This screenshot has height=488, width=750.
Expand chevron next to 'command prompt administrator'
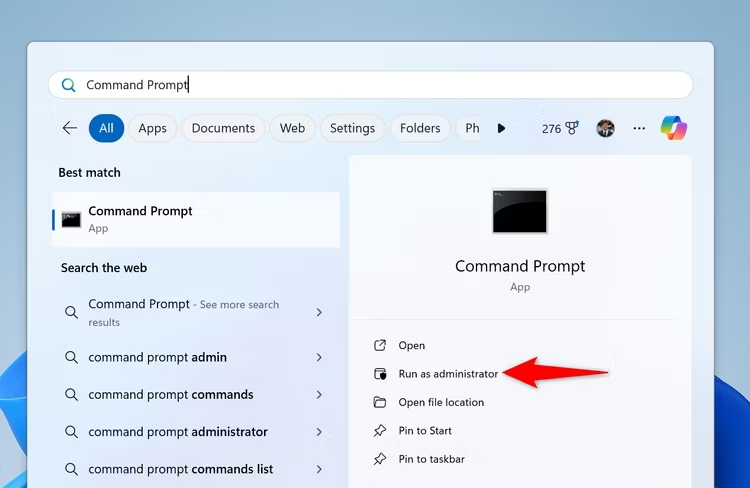tap(319, 432)
